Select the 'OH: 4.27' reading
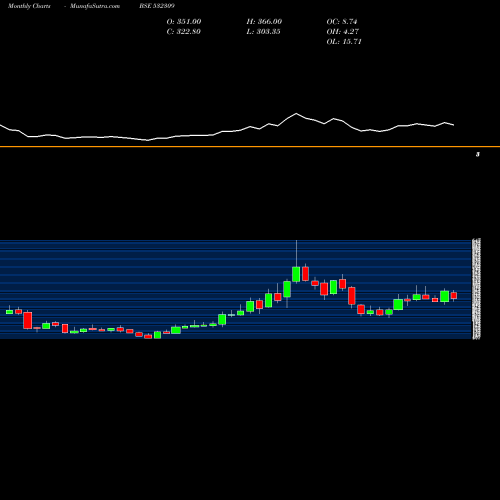 [342, 32]
